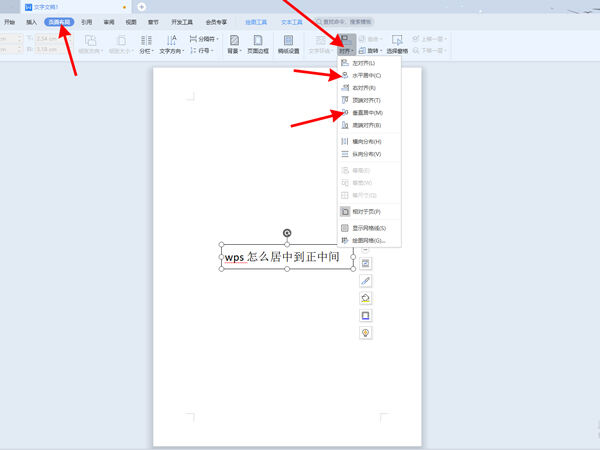Select 顶端对齐 (align top) menu option
Screen dimensions: 600x450
coord(366,101)
